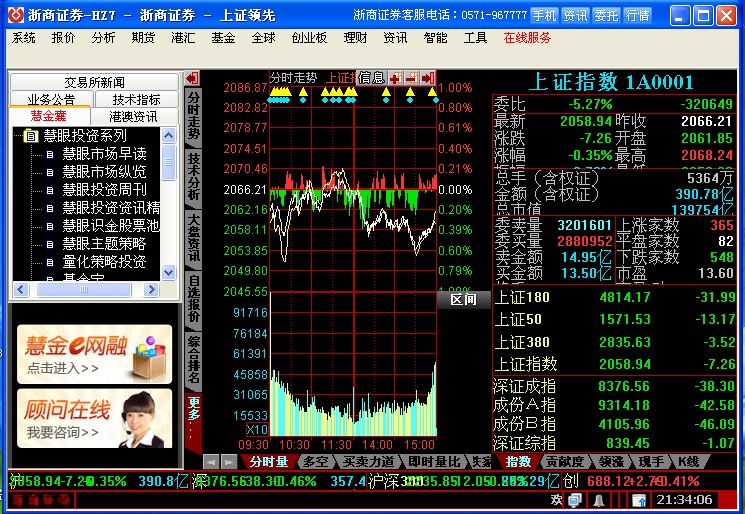This screenshot has width=745, height=514.
Task: Click the 信息 button above chart
Action: click(371, 77)
